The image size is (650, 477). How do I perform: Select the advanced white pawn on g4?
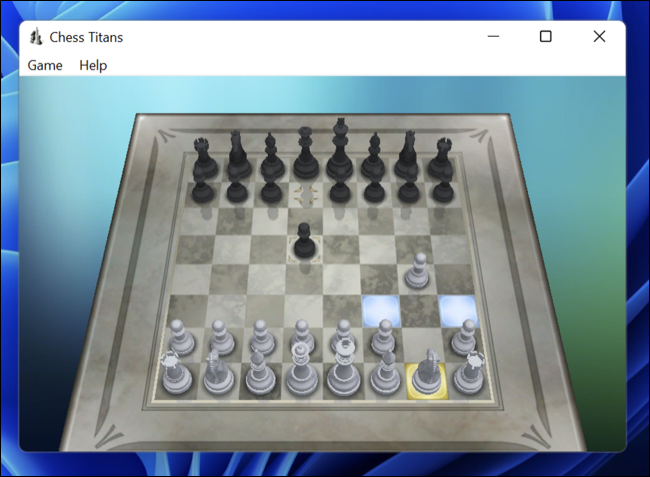point(417,271)
